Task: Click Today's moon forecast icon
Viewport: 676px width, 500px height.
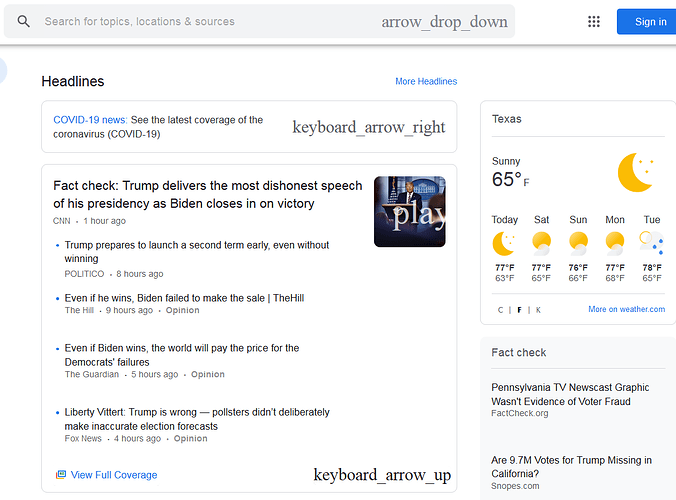Action: (x=504, y=244)
